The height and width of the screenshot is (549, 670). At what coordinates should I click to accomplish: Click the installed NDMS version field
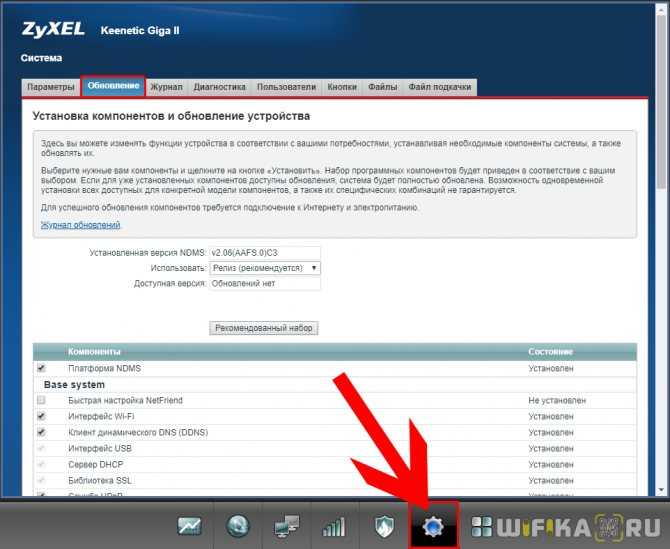[264, 252]
